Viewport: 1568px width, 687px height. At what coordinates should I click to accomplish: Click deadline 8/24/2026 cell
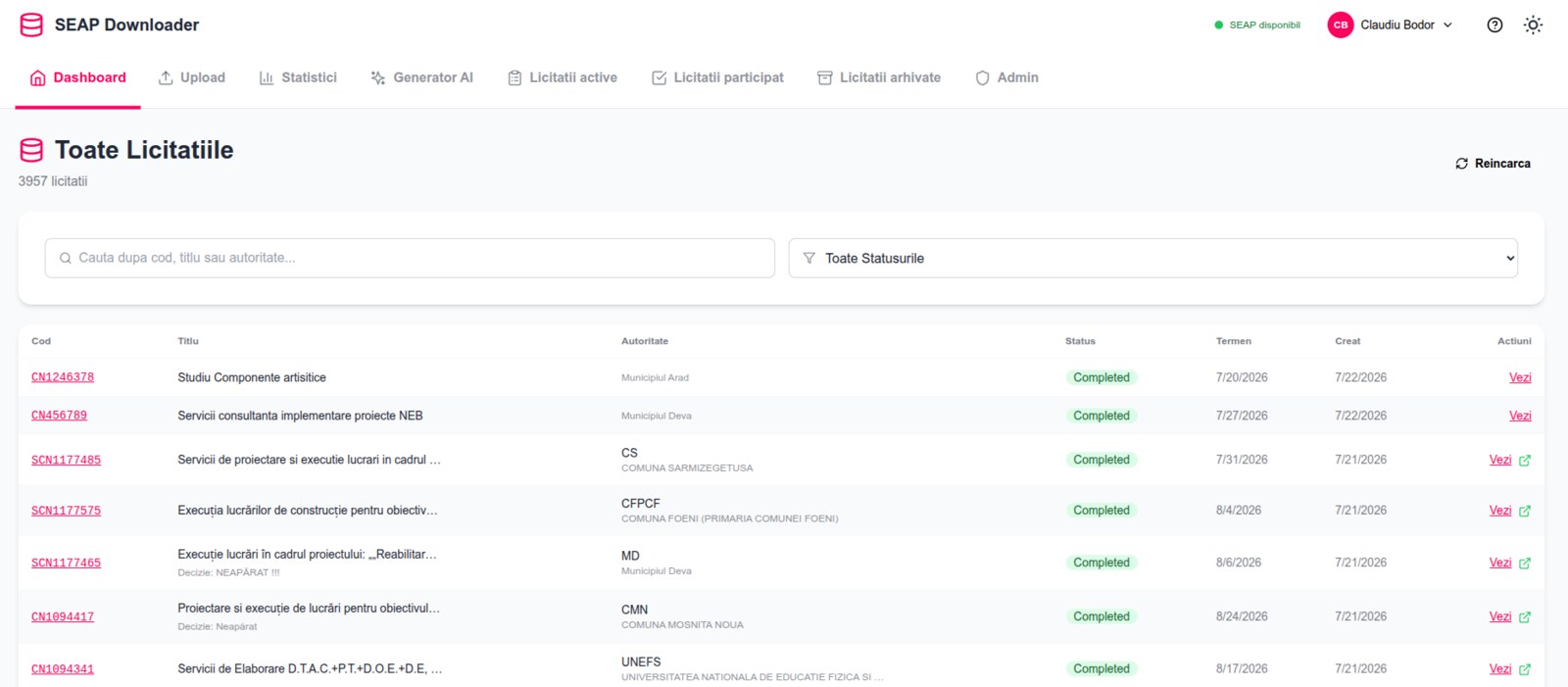[x=1242, y=616]
